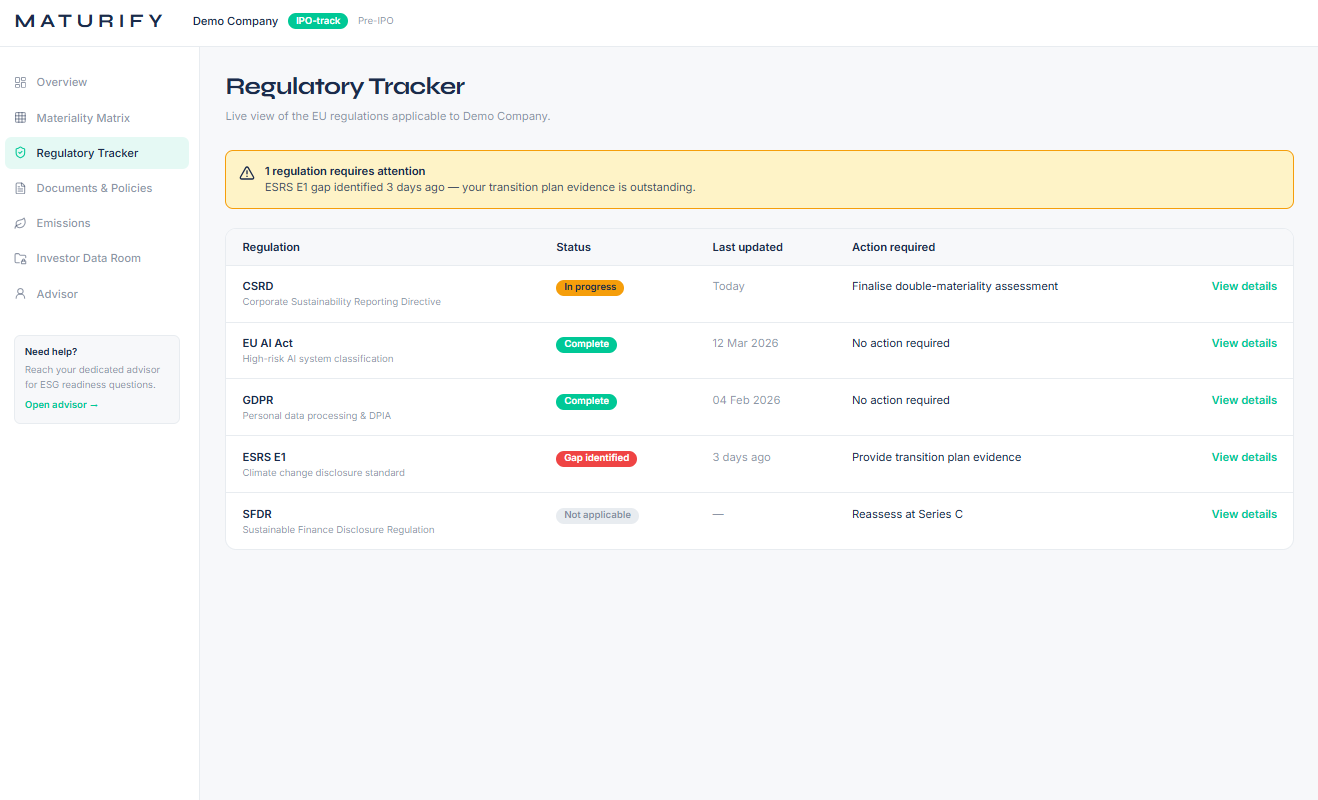Click 'Finalise double-materiality assessment' text

coord(955,286)
